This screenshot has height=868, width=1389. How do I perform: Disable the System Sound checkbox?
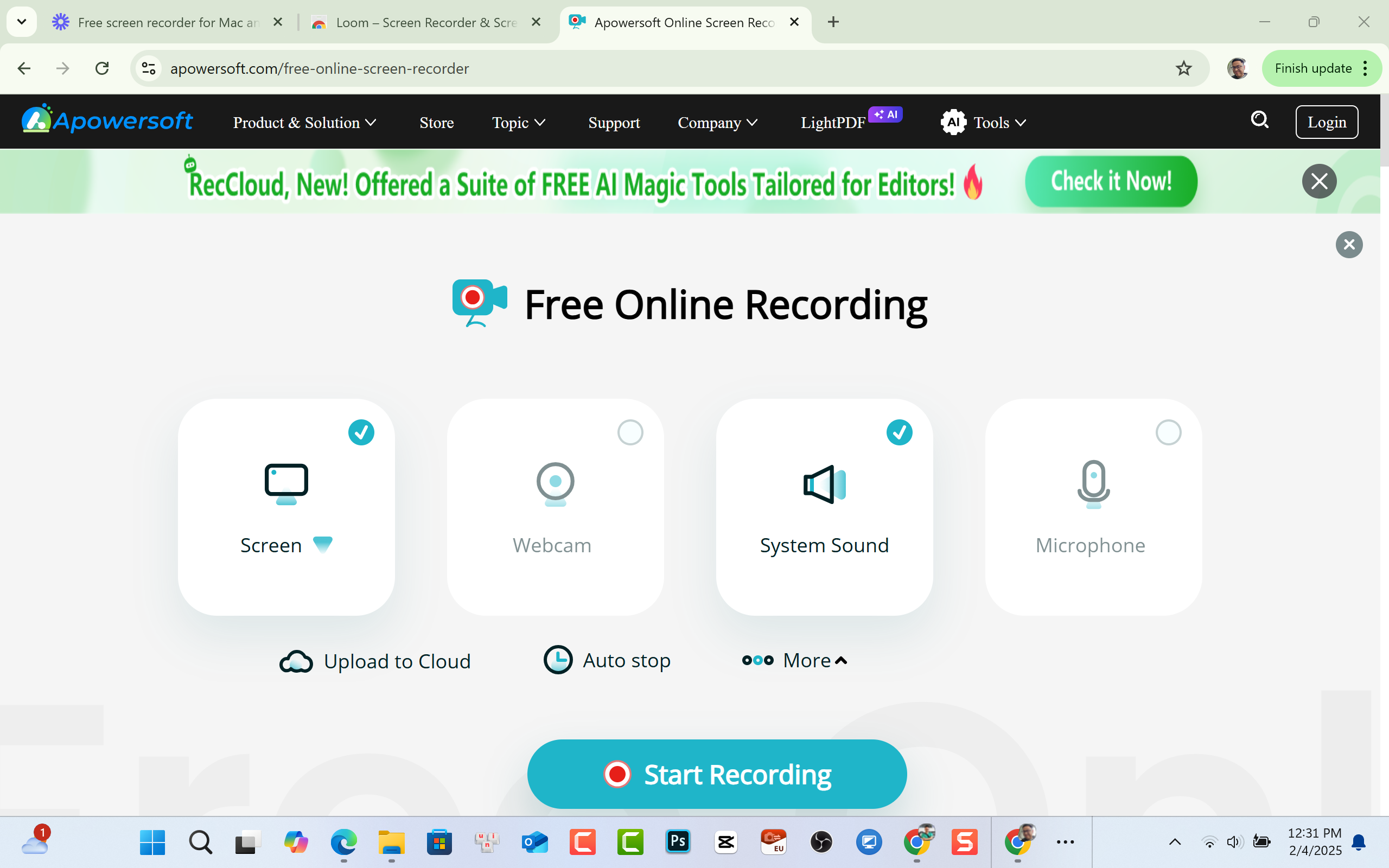pyautogui.click(x=899, y=432)
